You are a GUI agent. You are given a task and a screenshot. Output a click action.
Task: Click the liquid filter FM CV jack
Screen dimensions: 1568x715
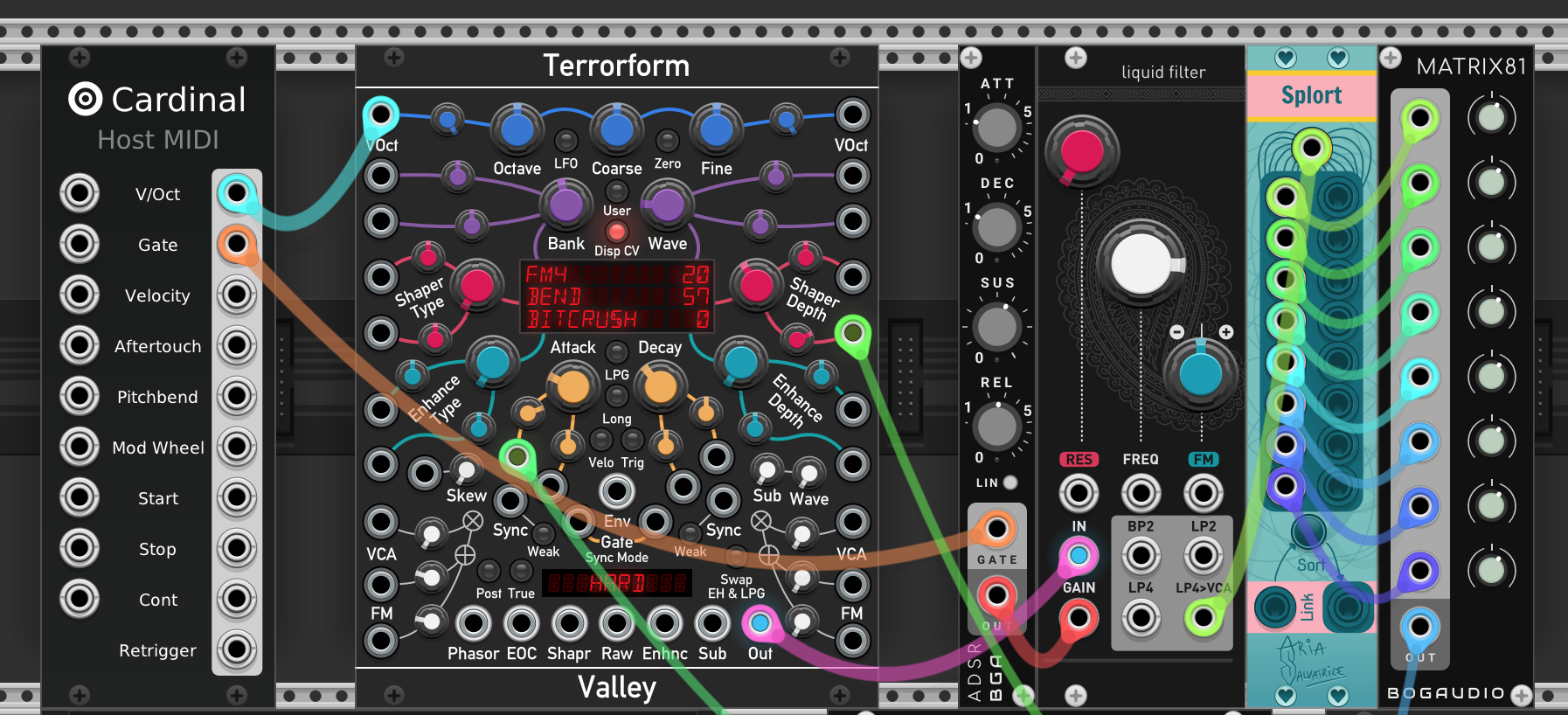pos(1204,493)
